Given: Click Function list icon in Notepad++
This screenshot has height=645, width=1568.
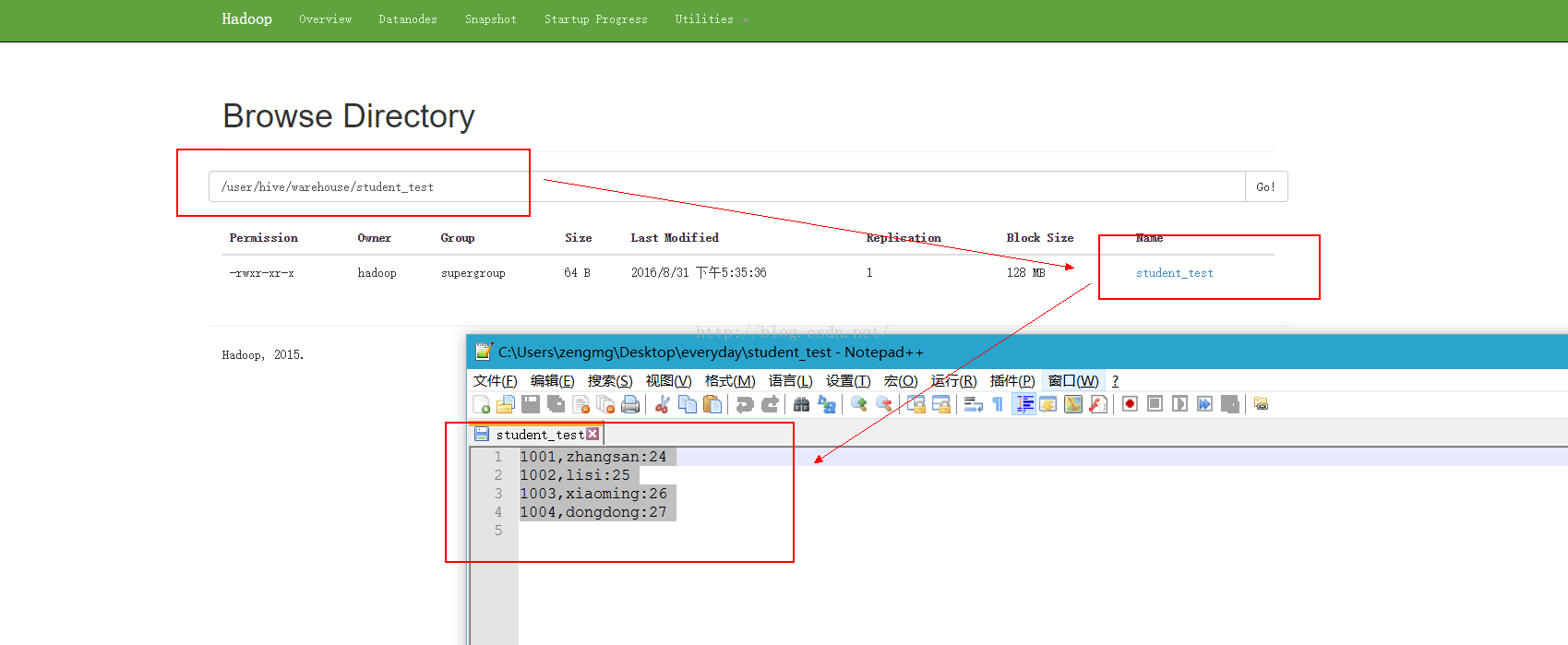Looking at the screenshot, I should coord(1098,404).
